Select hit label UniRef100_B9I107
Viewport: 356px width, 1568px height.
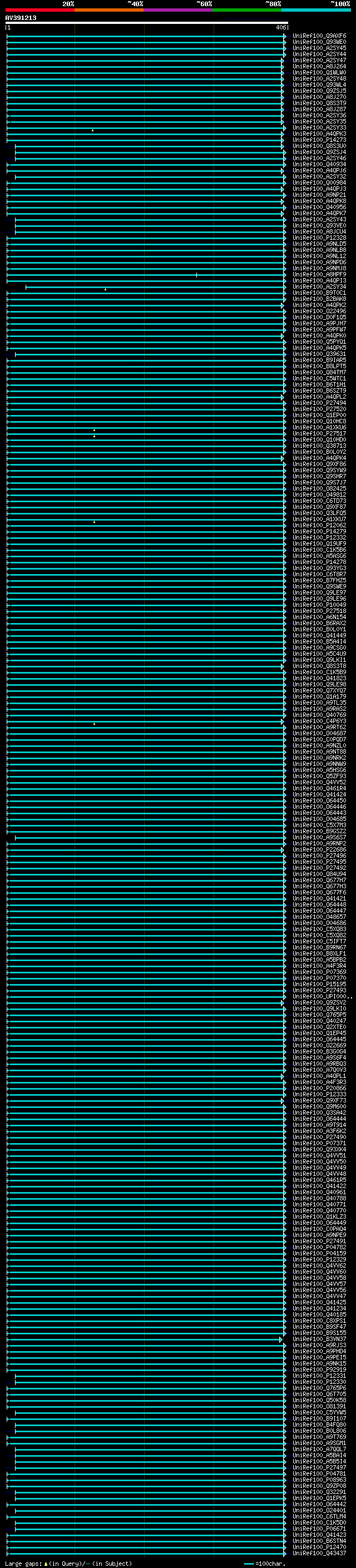[x=319, y=1418]
